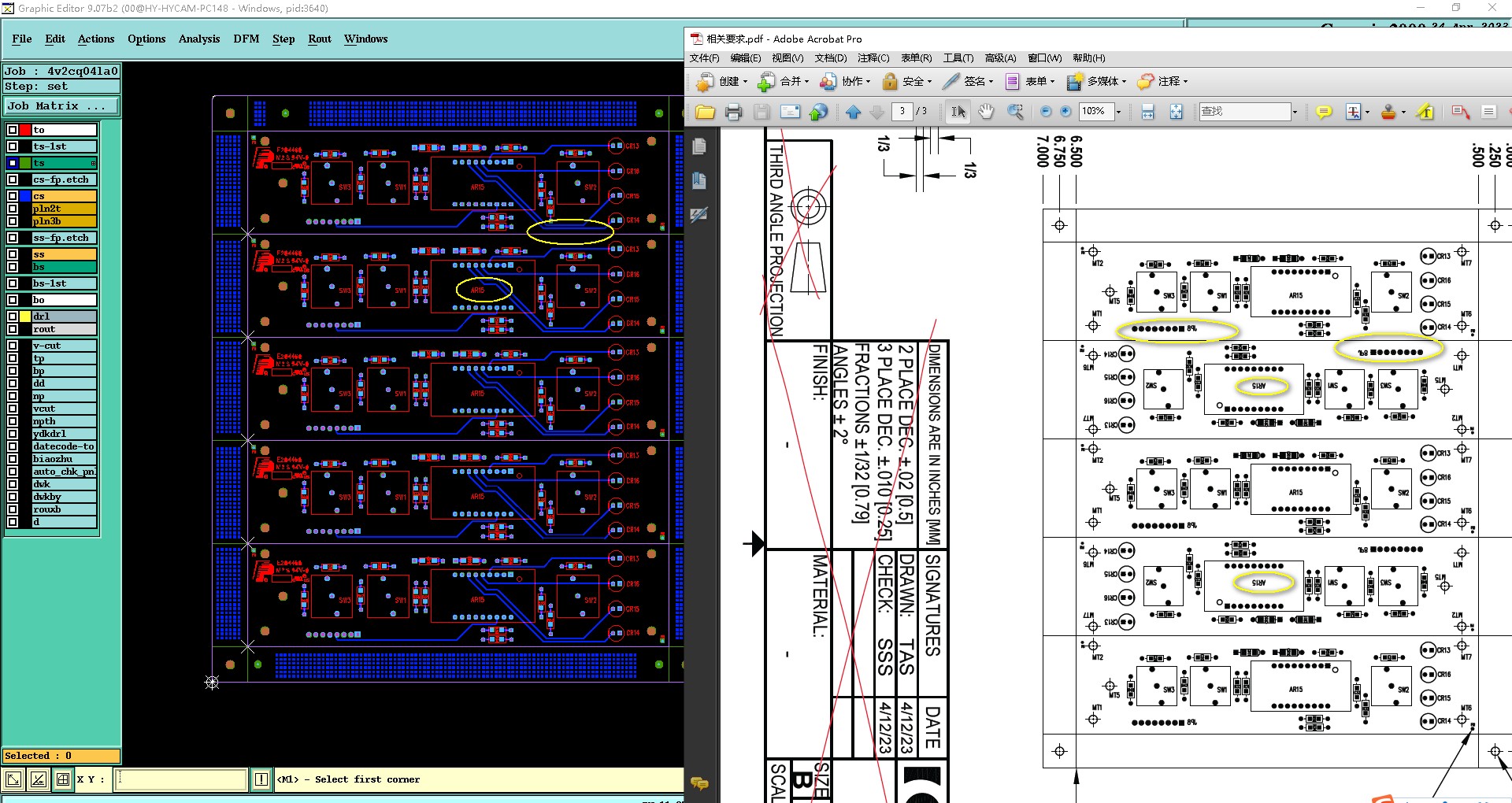Open the DFM menu
Screen dimensions: 1512x803
coord(246,39)
